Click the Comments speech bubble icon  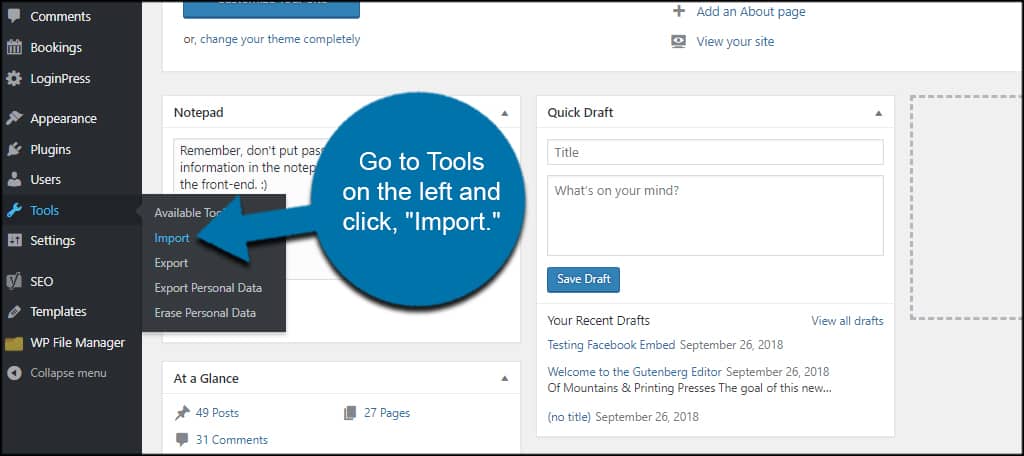pyautogui.click(x=14, y=16)
